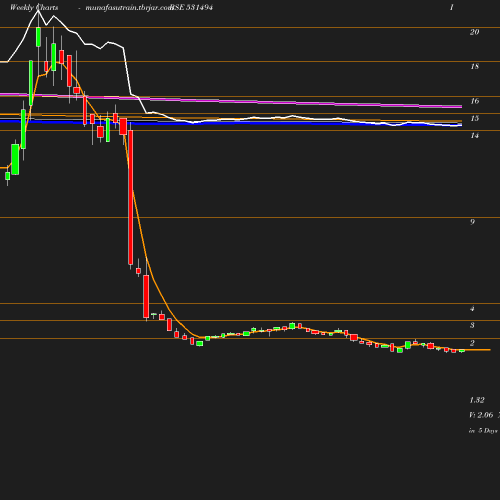Click the tallest red crash candle
The image size is (500, 500).
click(x=131, y=197)
